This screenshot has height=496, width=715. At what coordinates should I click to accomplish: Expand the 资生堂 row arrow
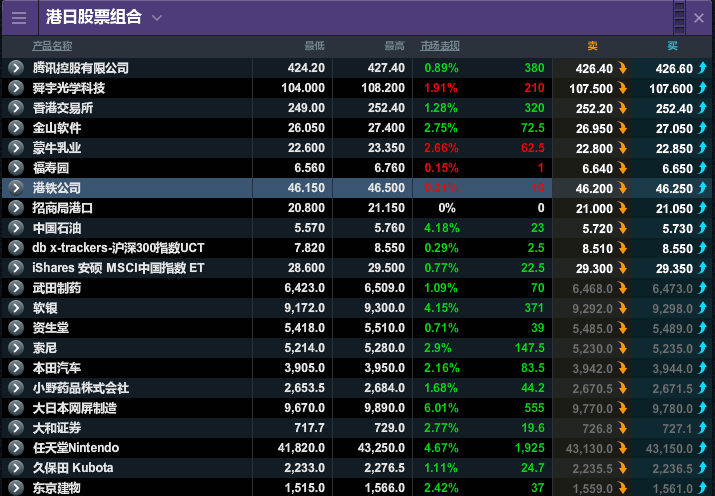point(16,328)
